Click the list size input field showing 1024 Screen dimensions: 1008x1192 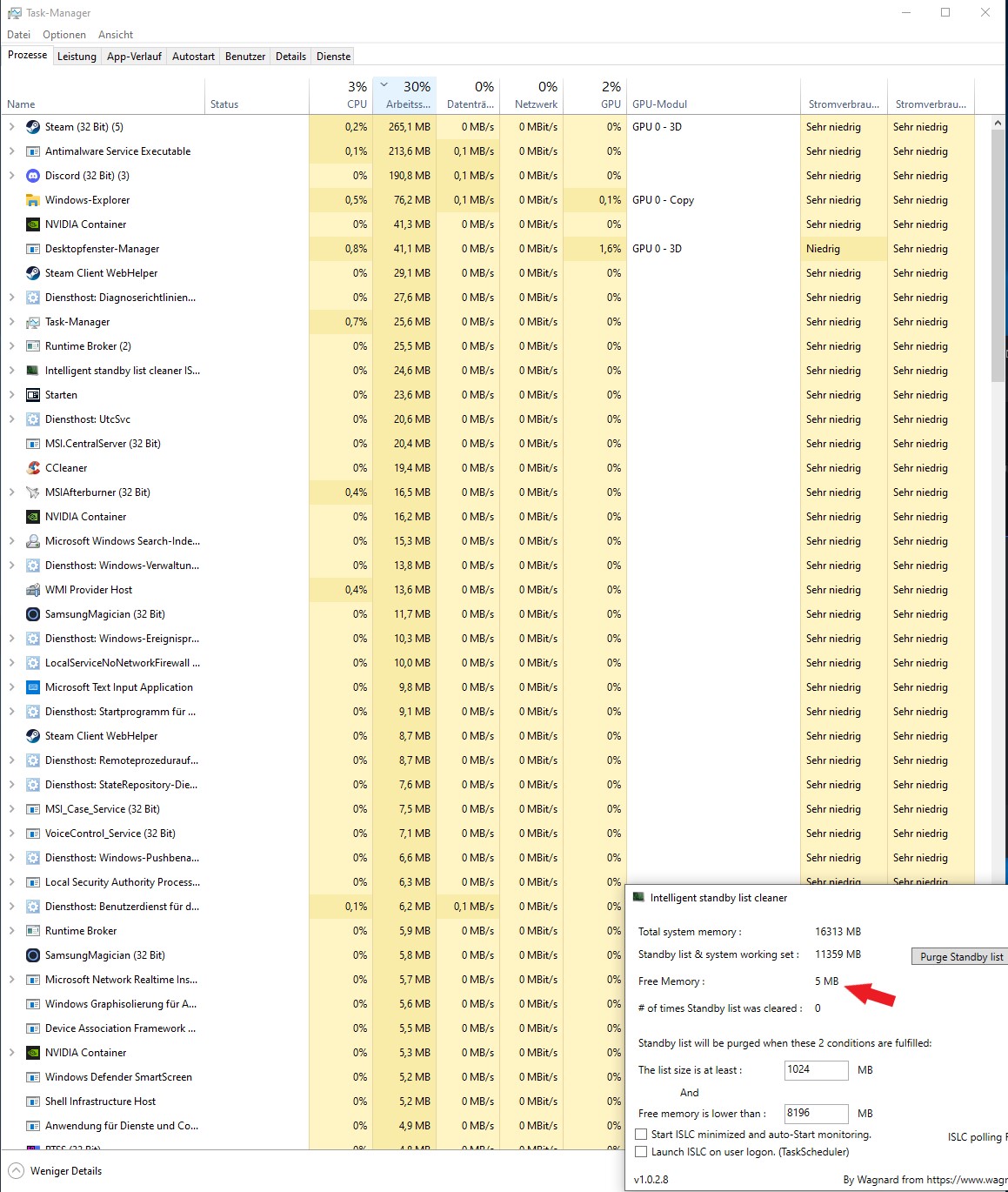click(816, 1069)
